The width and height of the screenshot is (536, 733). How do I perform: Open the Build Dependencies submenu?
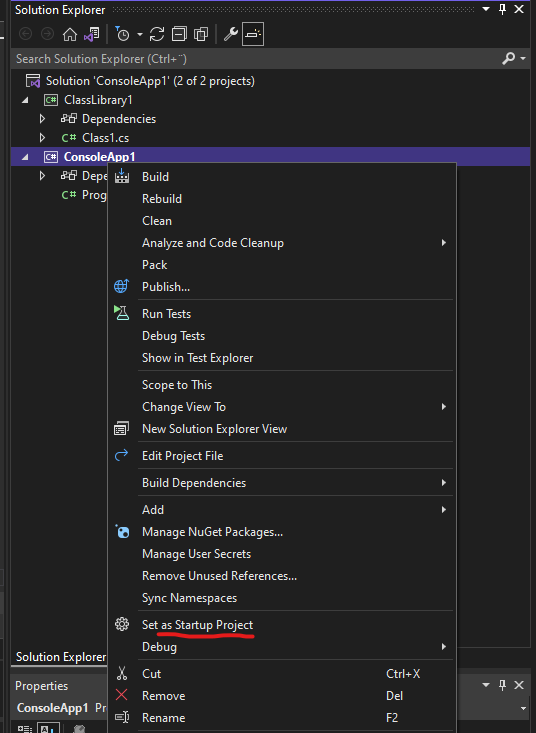point(282,482)
